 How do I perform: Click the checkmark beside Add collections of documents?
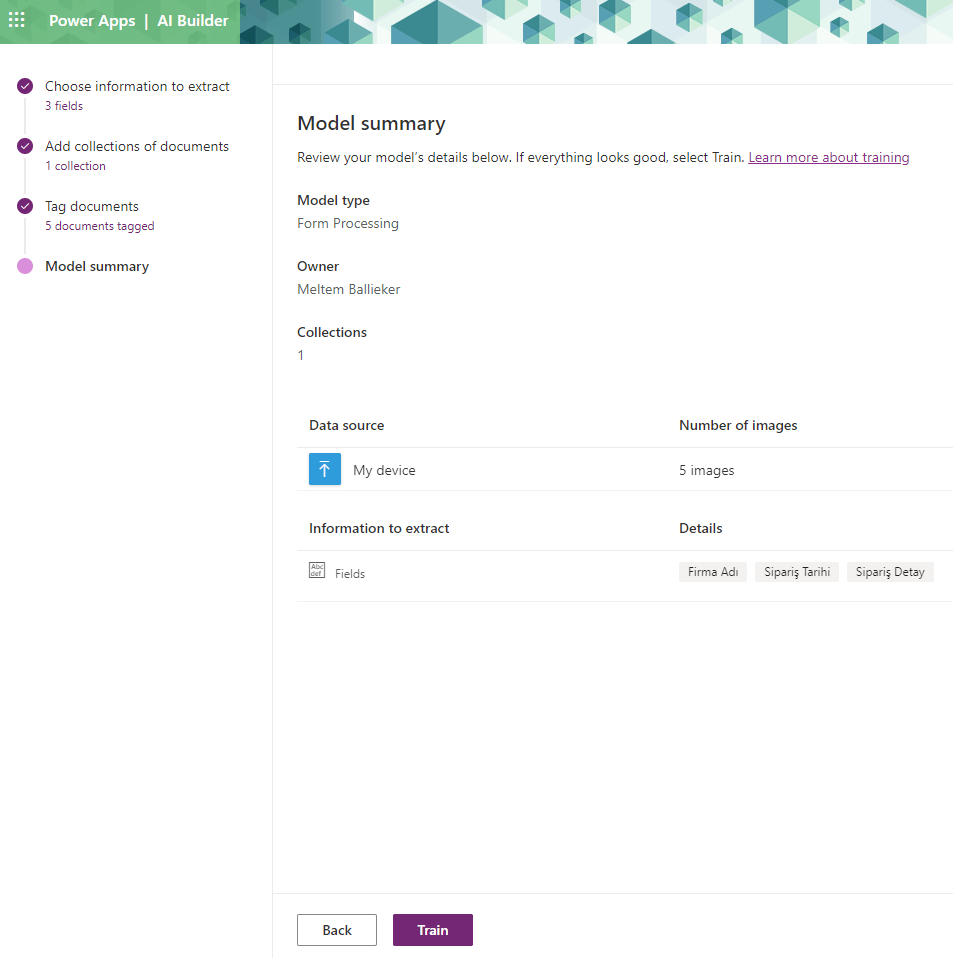(x=25, y=147)
